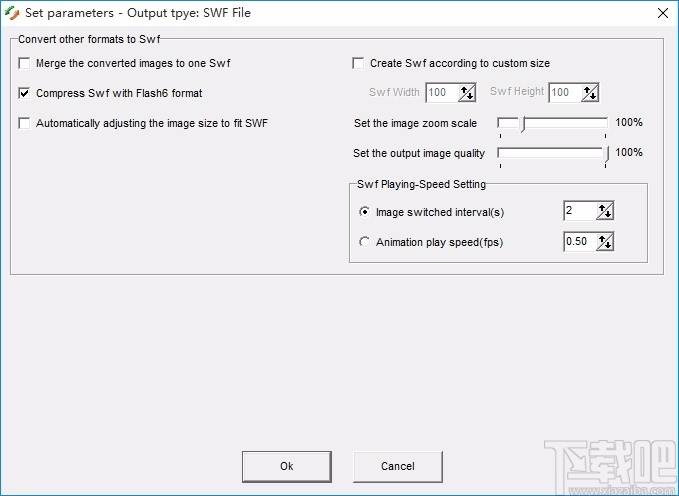Click the Swf Height spinner arrows

[590, 92]
